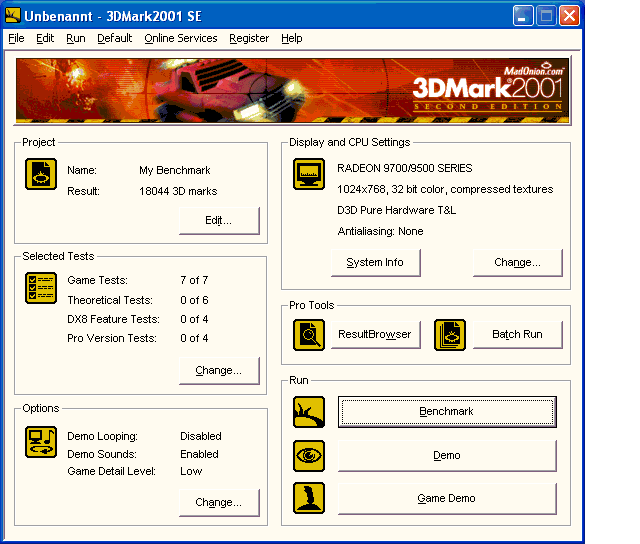The image size is (640, 544).
Task: Click Theoretical Tests value '0 of 6'
Action: (x=194, y=300)
